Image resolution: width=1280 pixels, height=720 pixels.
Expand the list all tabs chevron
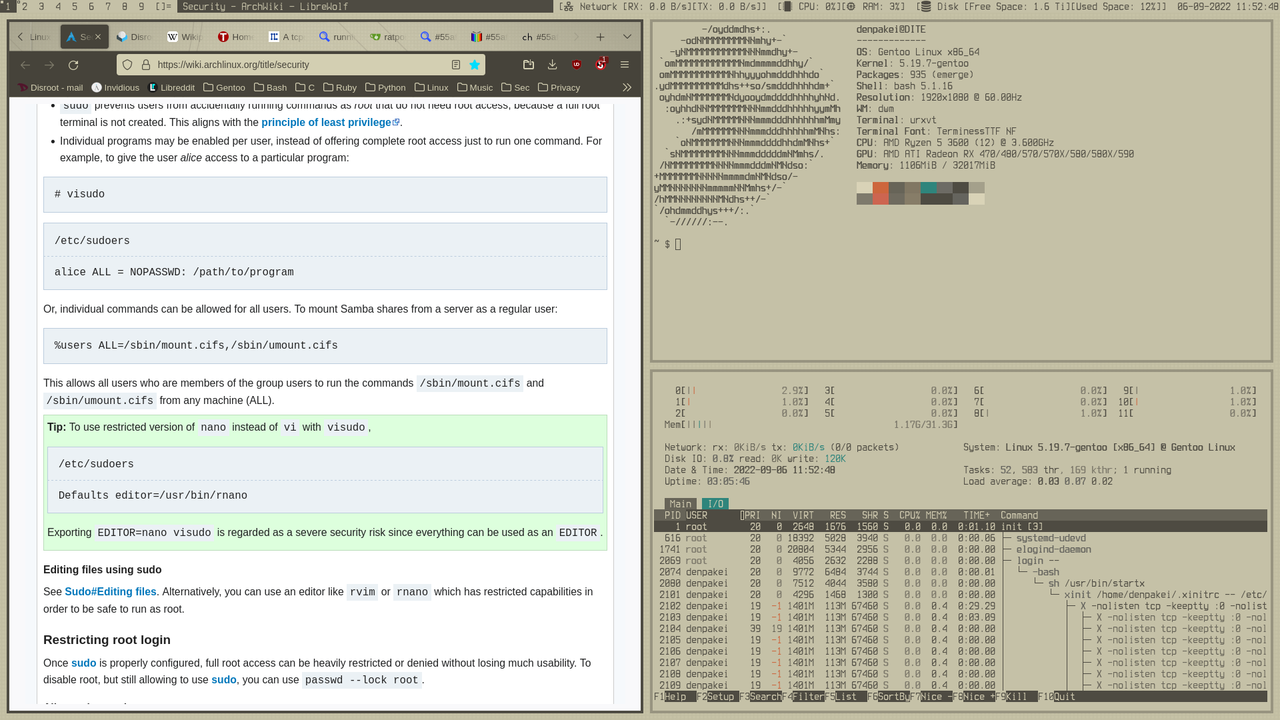coord(626,37)
